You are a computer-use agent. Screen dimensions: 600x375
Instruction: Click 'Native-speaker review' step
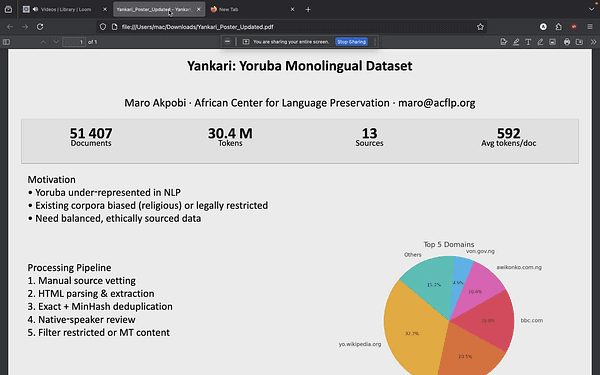(82, 320)
